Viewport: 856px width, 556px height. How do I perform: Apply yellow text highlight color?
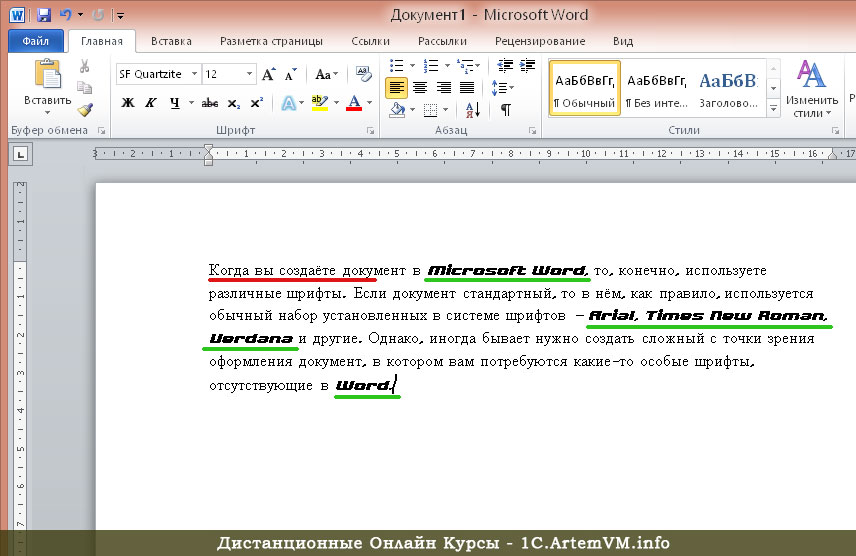click(x=319, y=103)
